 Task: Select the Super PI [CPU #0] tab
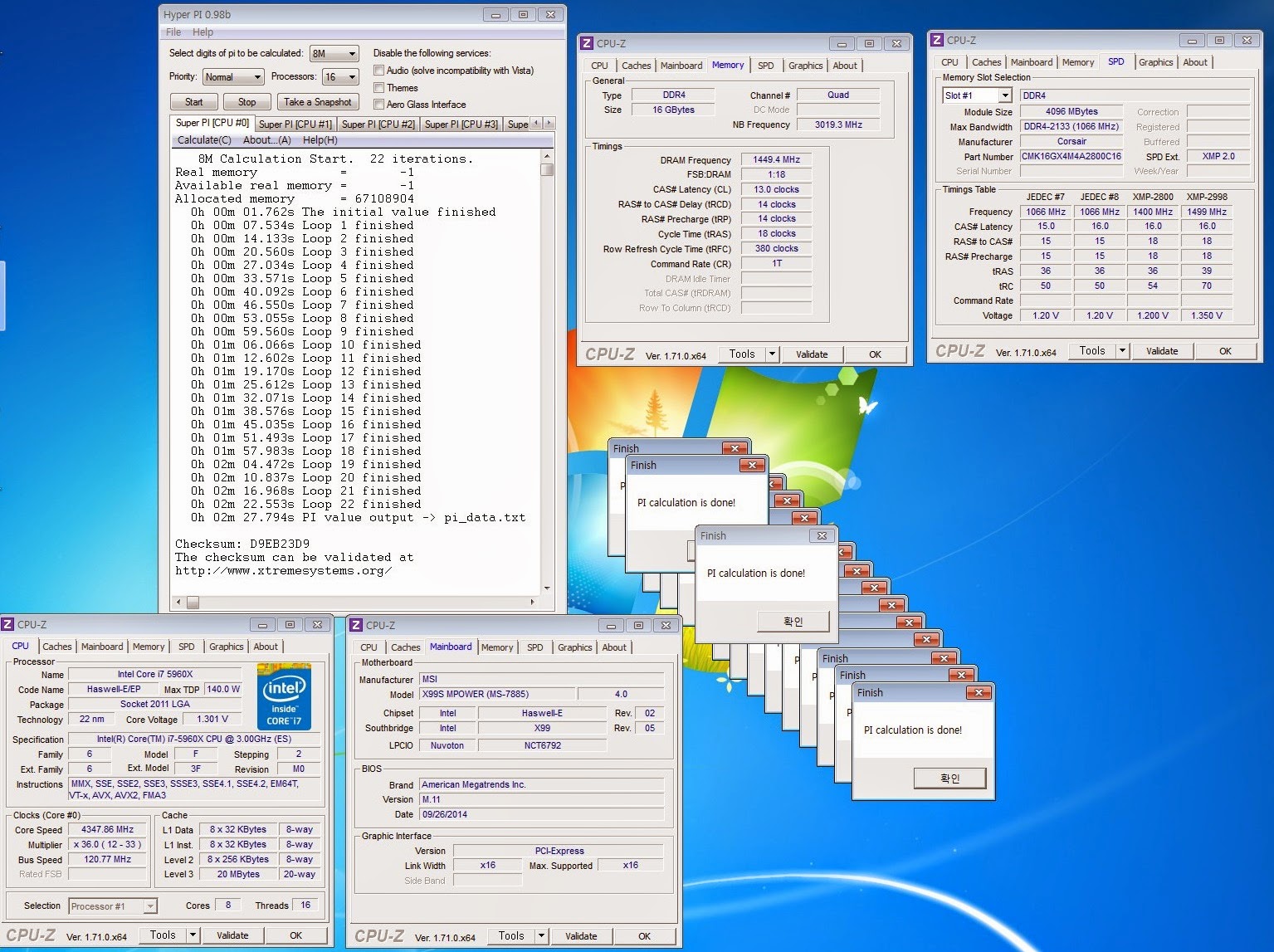[x=212, y=123]
